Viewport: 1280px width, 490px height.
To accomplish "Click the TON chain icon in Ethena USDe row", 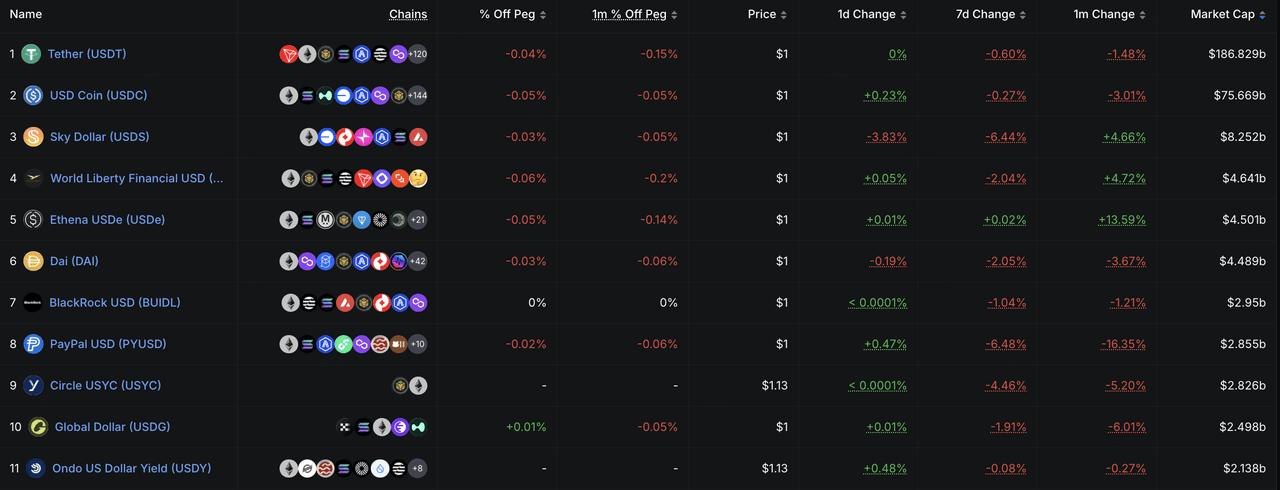I will coord(361,220).
